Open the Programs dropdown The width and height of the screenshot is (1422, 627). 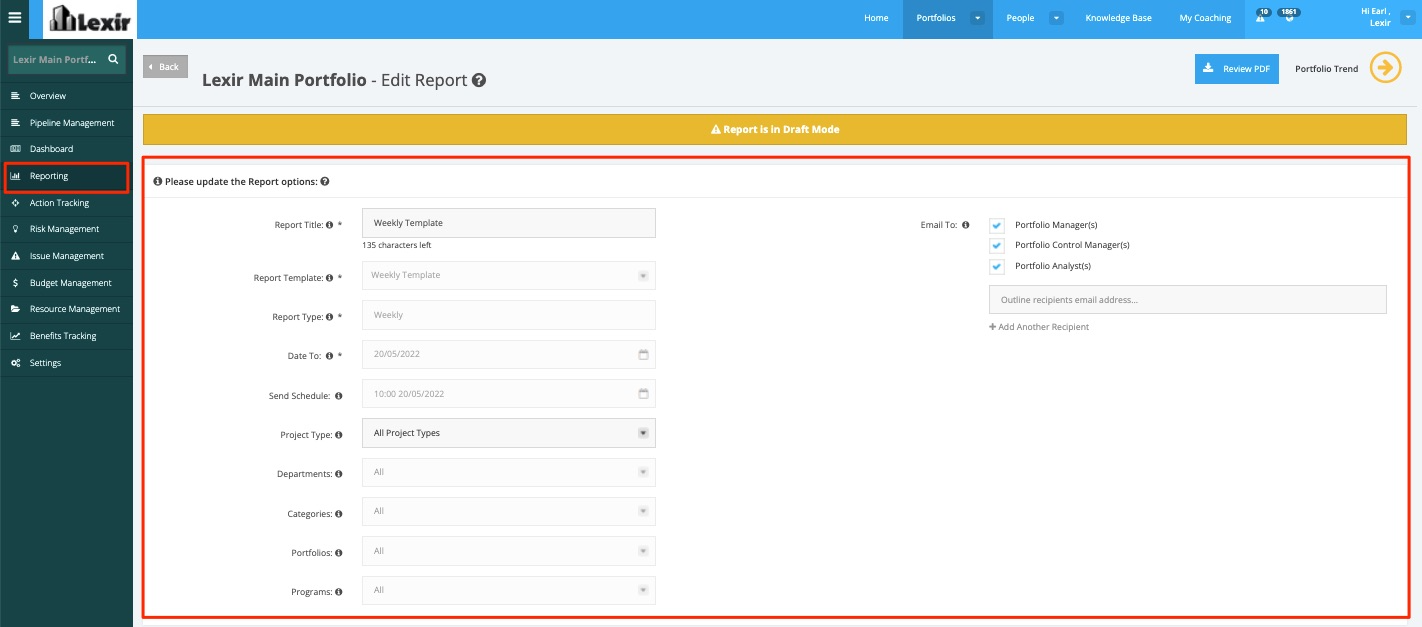coord(509,590)
